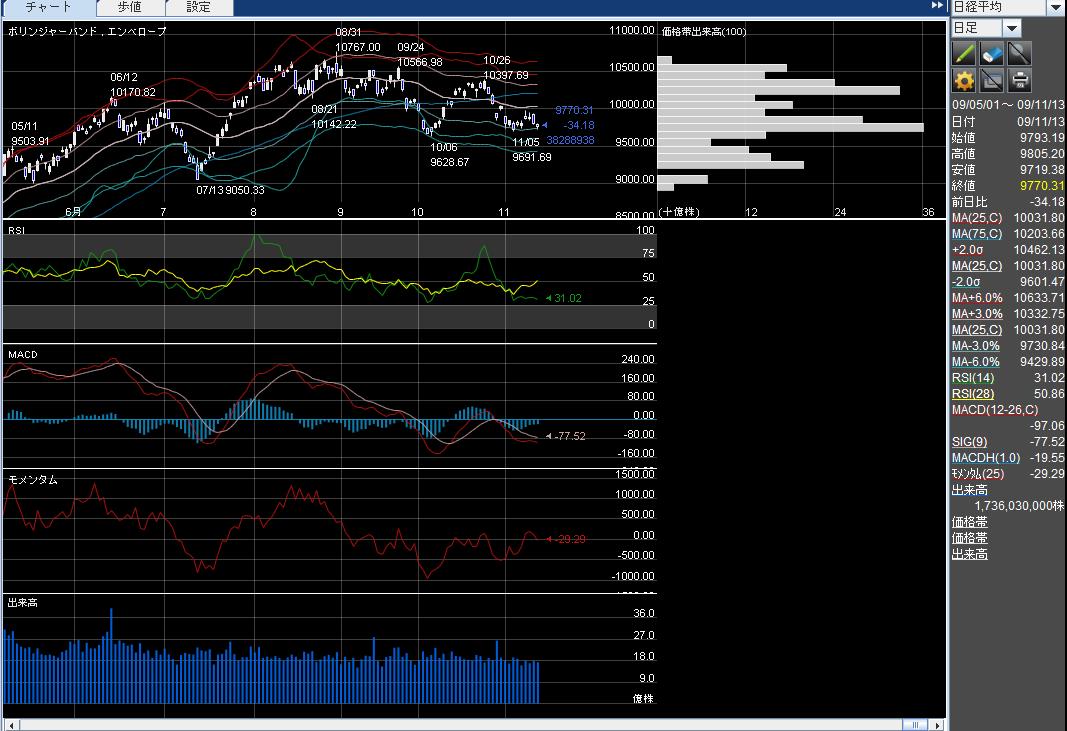Open chart settings with the gear icon

964,81
